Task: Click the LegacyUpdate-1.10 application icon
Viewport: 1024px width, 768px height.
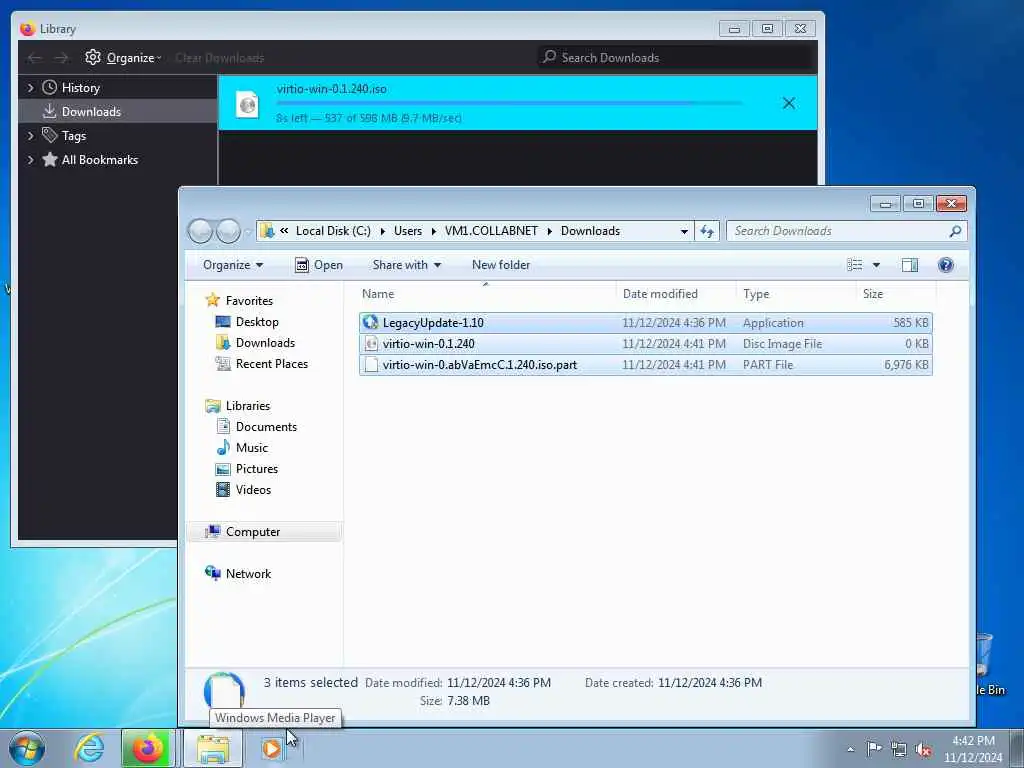Action: pyautogui.click(x=371, y=322)
